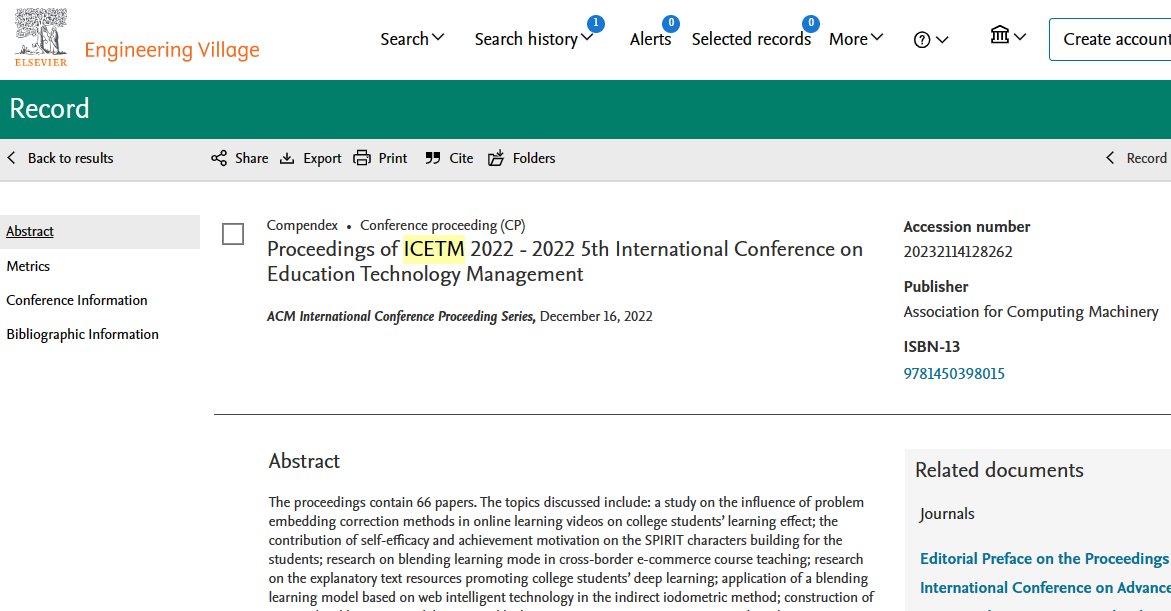Open the Search history dropdown
The height and width of the screenshot is (611, 1171).
point(534,39)
